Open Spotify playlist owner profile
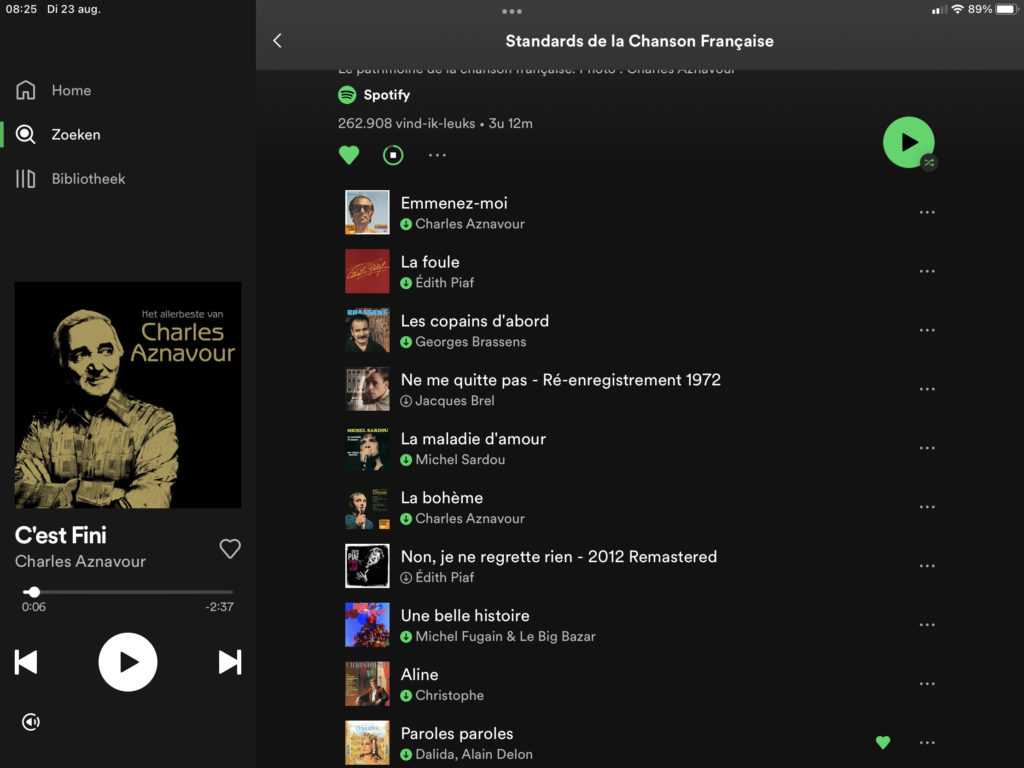 coord(374,95)
